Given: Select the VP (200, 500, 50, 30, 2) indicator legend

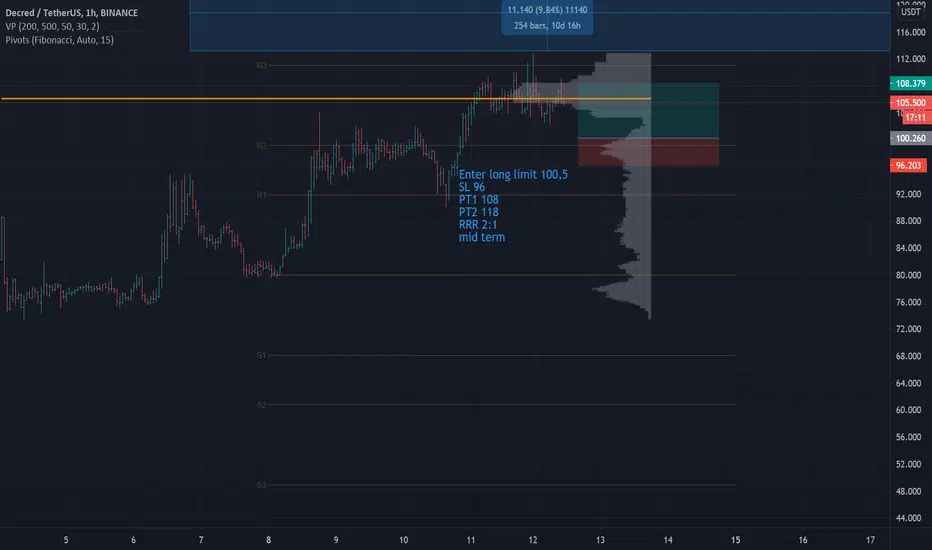Looking at the screenshot, I should [x=52, y=26].
